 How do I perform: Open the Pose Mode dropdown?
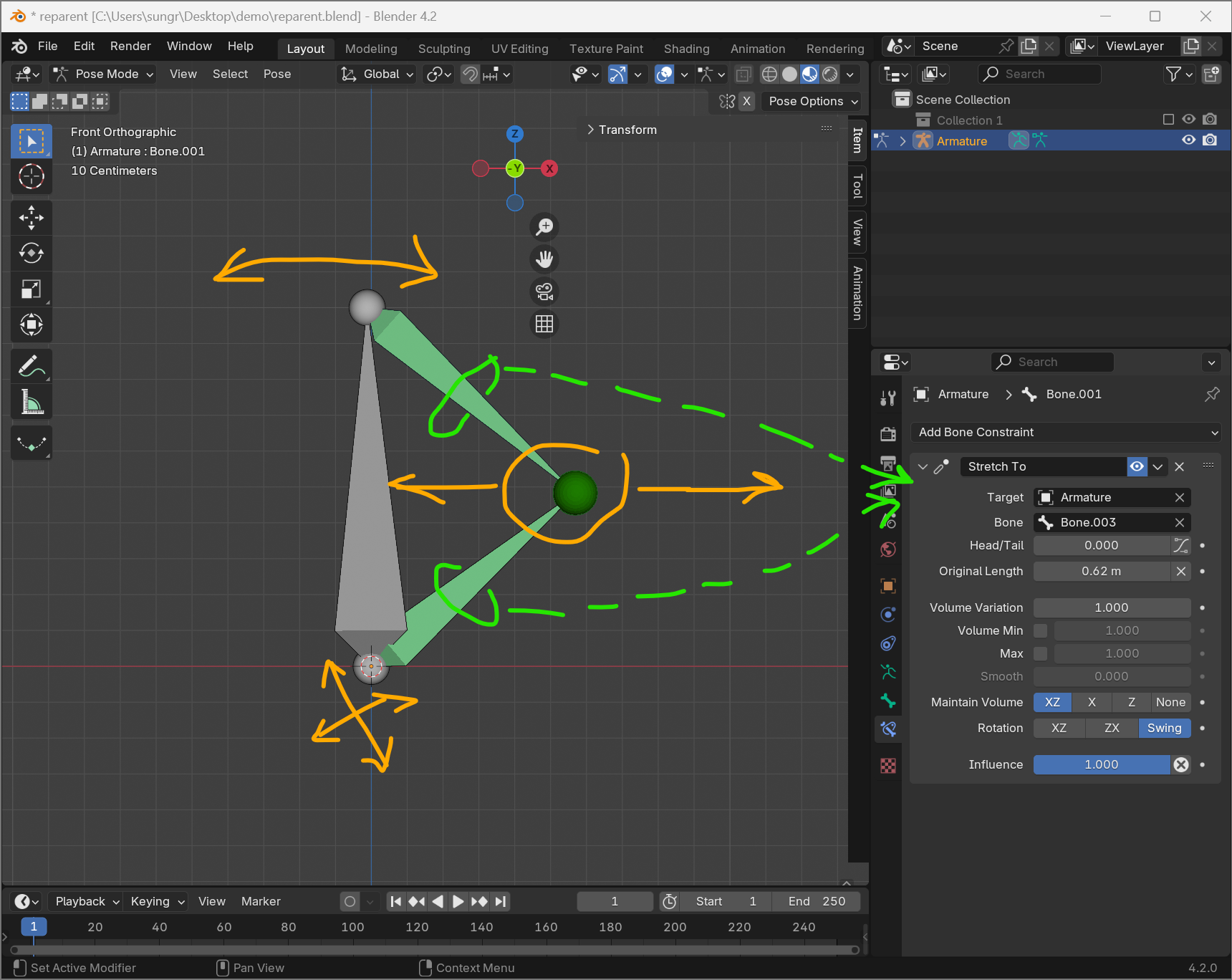(x=105, y=74)
